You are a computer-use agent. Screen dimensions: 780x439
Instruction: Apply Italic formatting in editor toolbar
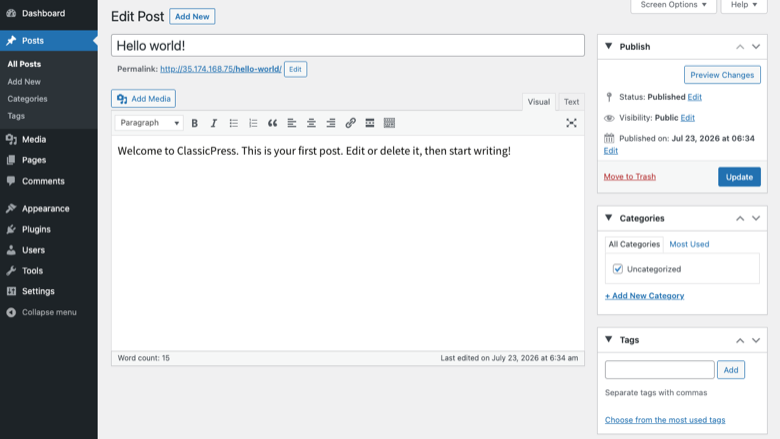point(214,123)
